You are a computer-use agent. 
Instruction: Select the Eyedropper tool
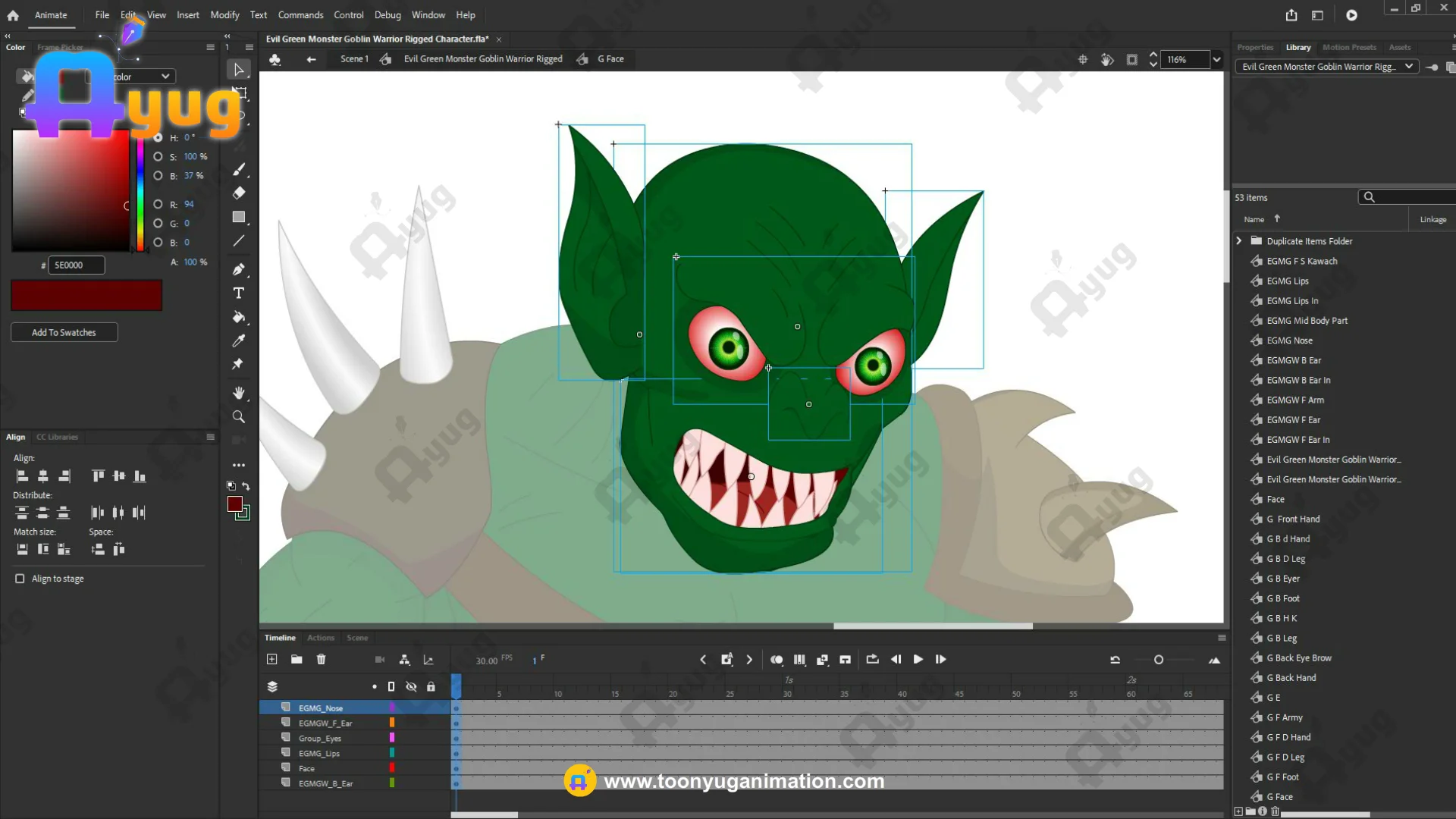(238, 340)
